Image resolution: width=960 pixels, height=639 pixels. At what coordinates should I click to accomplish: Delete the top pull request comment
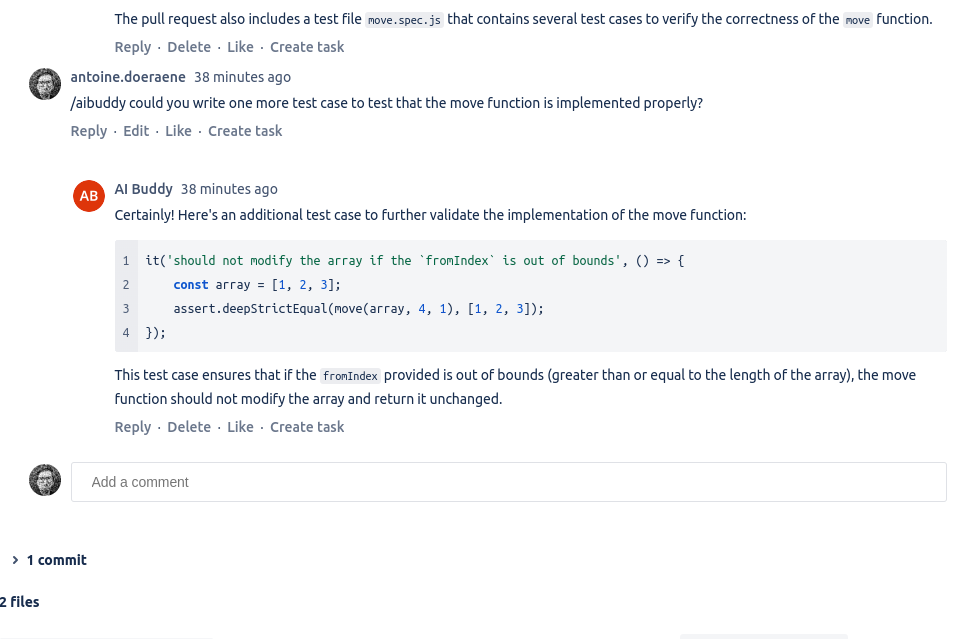pos(189,47)
